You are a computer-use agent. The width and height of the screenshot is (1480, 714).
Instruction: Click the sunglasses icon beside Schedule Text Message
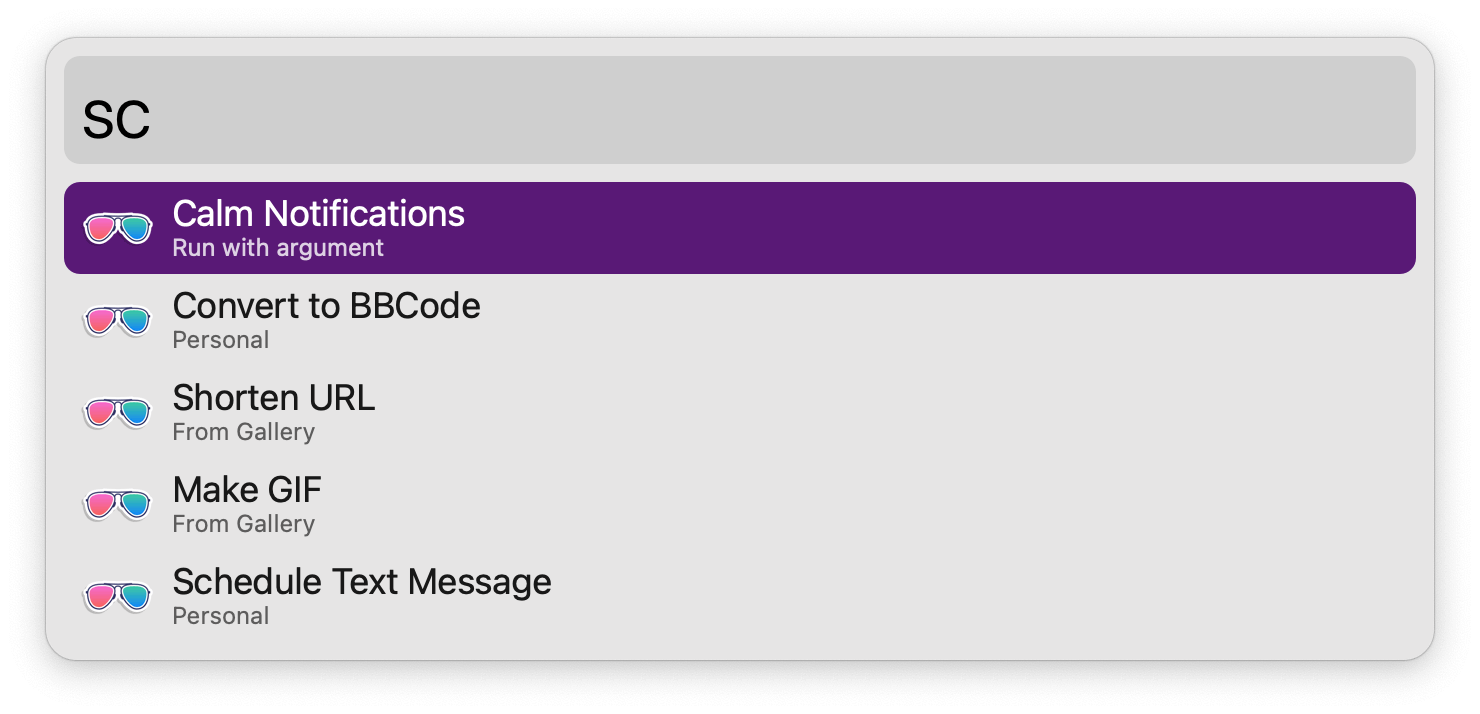(x=118, y=597)
